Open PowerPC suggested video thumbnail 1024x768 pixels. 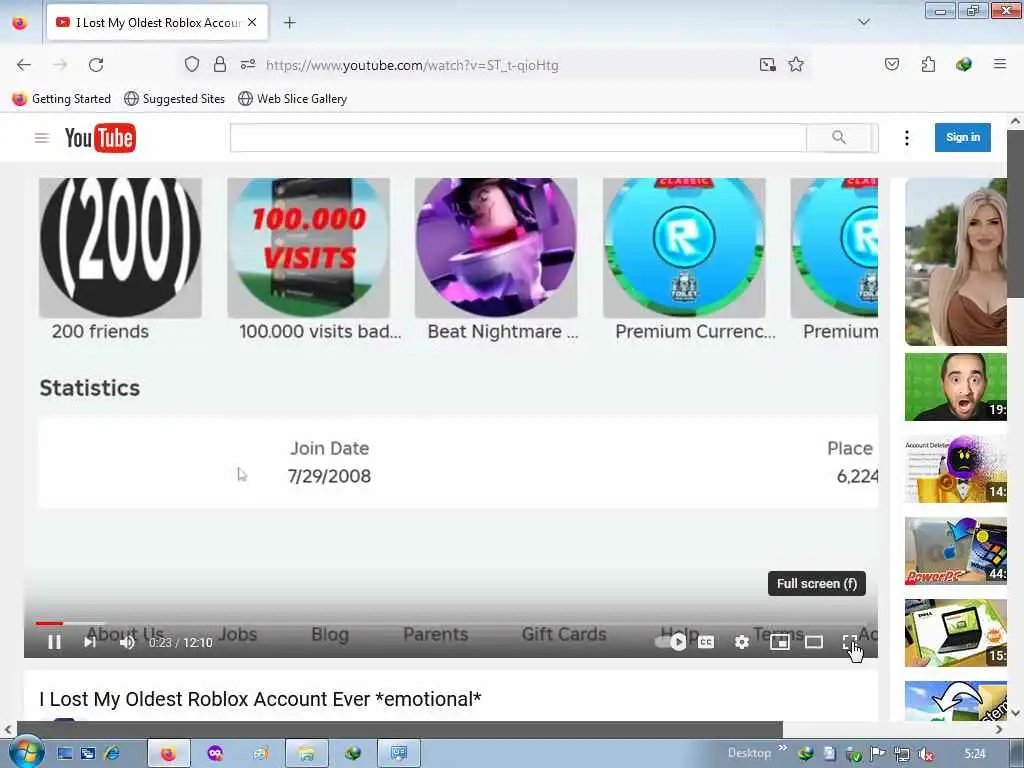click(955, 551)
